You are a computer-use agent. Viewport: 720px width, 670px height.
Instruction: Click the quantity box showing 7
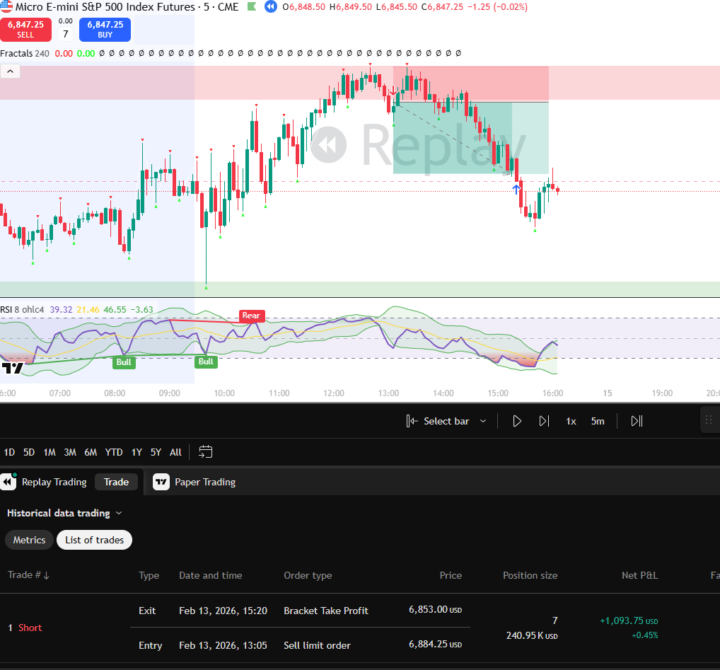(x=66, y=34)
